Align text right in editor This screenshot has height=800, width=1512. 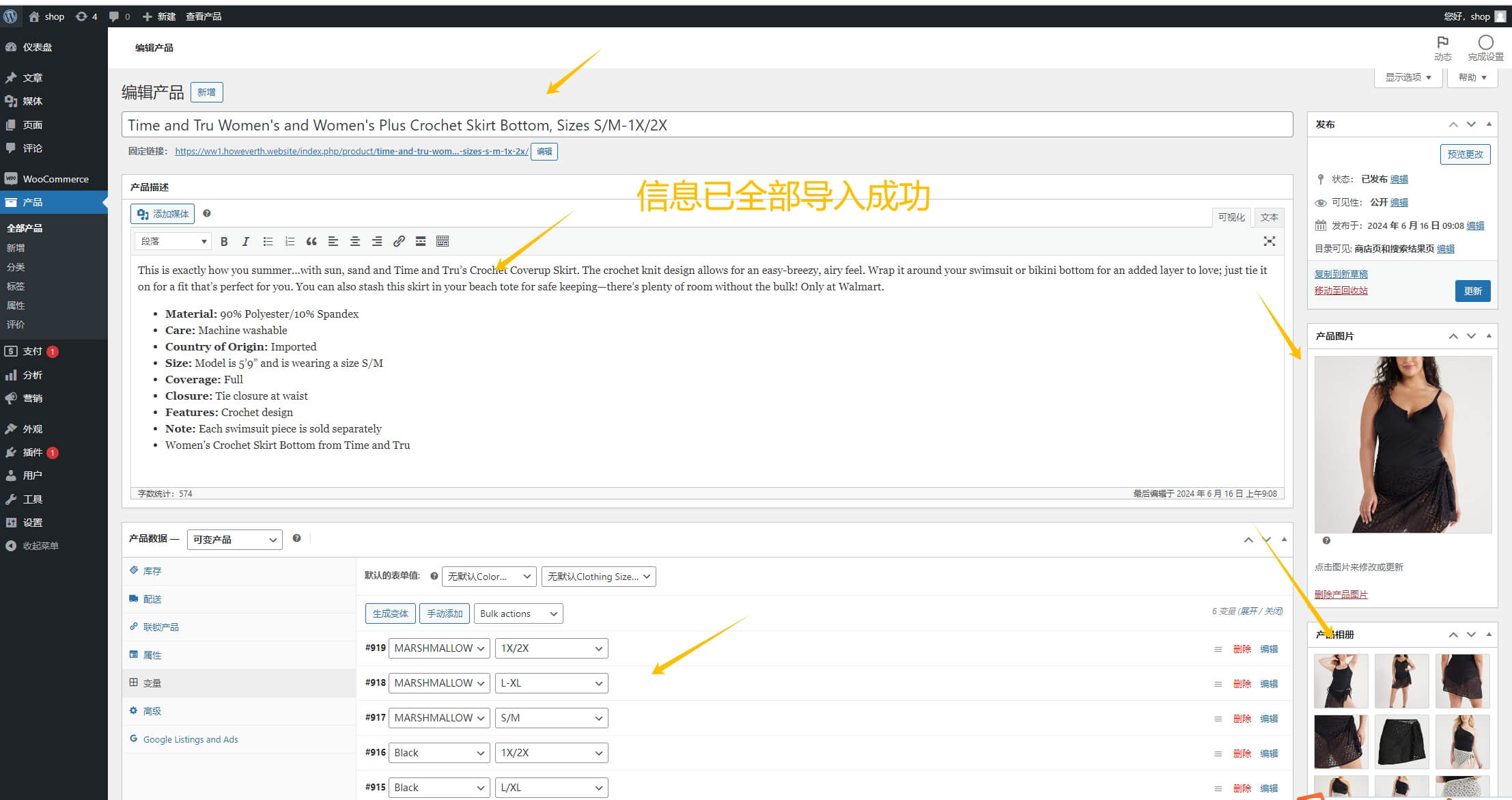pyautogui.click(x=377, y=241)
